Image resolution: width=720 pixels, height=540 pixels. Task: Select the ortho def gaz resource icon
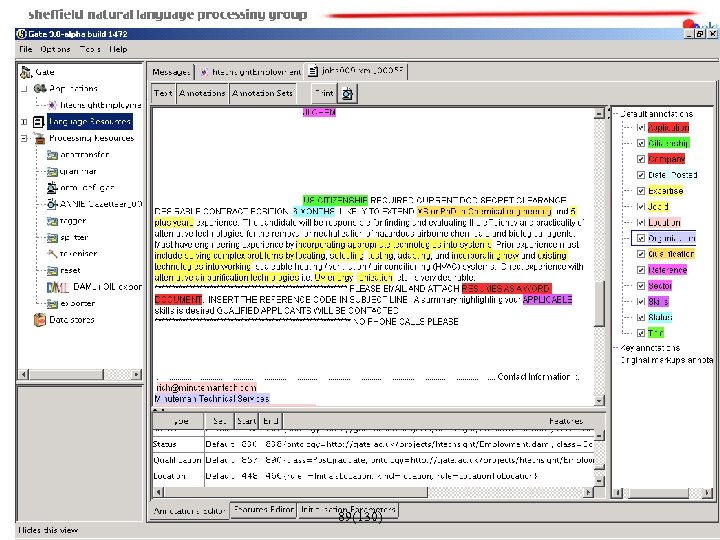pyautogui.click(x=52, y=187)
